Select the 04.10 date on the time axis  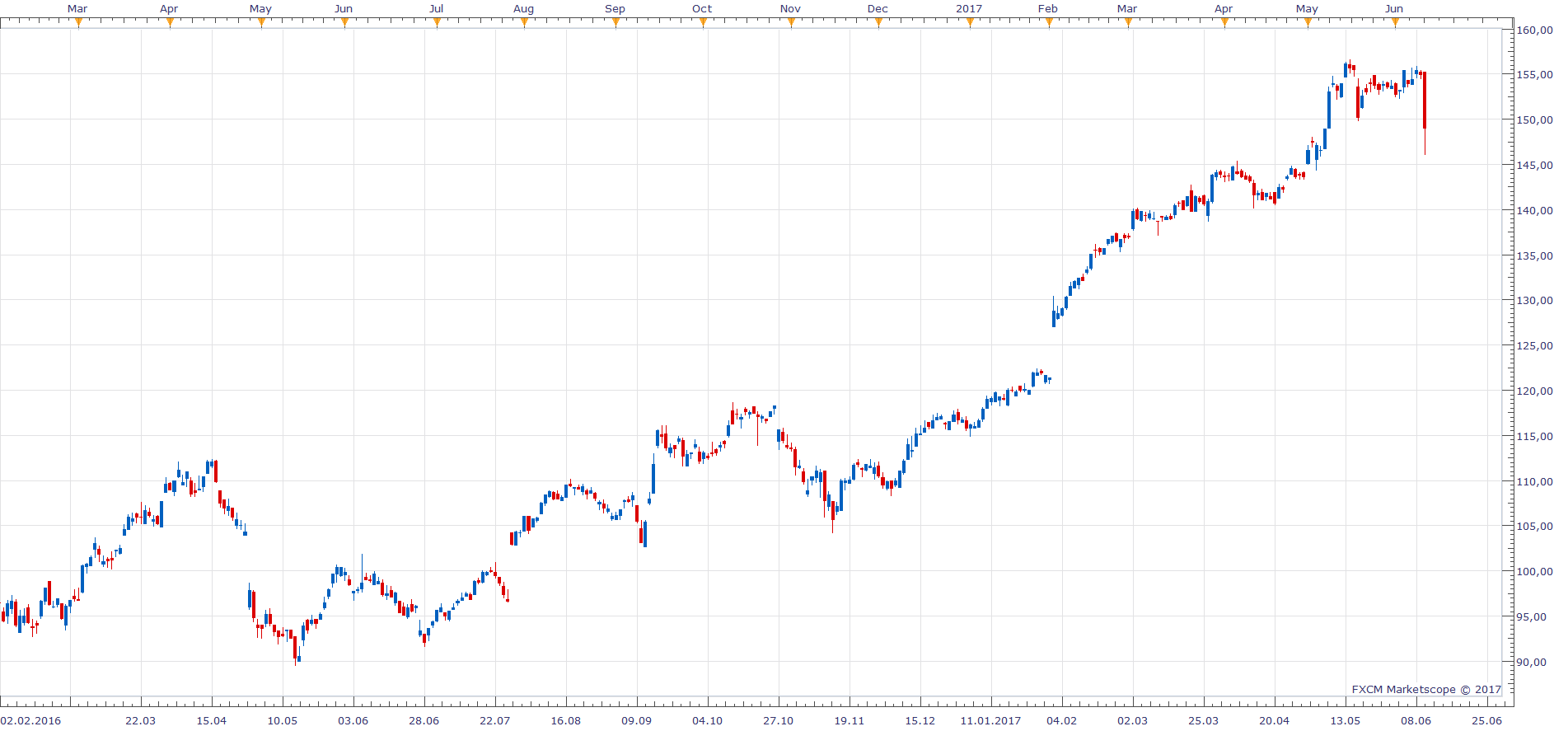[707, 720]
